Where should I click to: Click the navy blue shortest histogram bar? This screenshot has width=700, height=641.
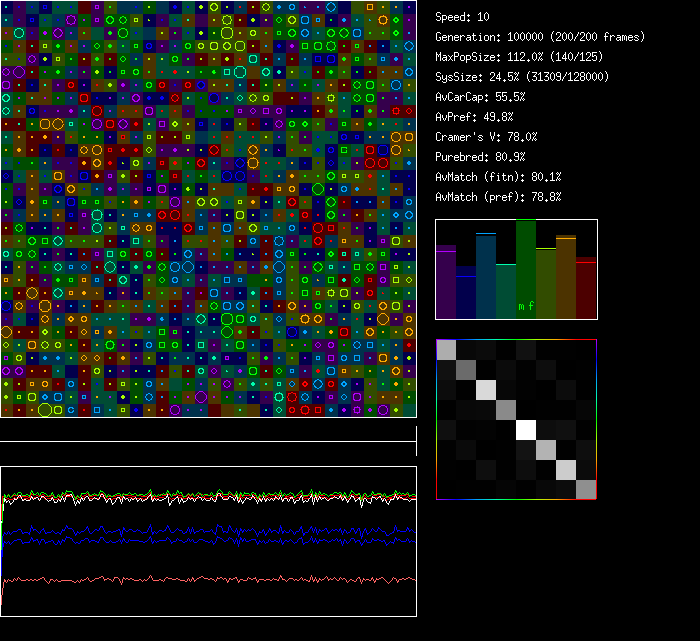466,297
